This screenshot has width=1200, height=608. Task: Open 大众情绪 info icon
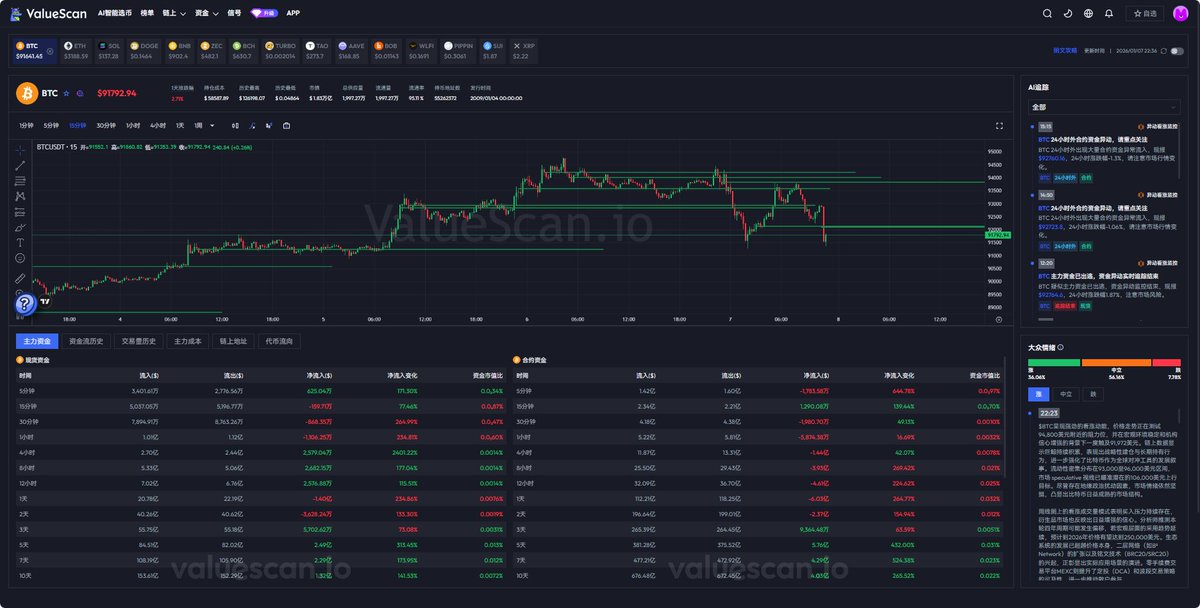(x=1060, y=347)
